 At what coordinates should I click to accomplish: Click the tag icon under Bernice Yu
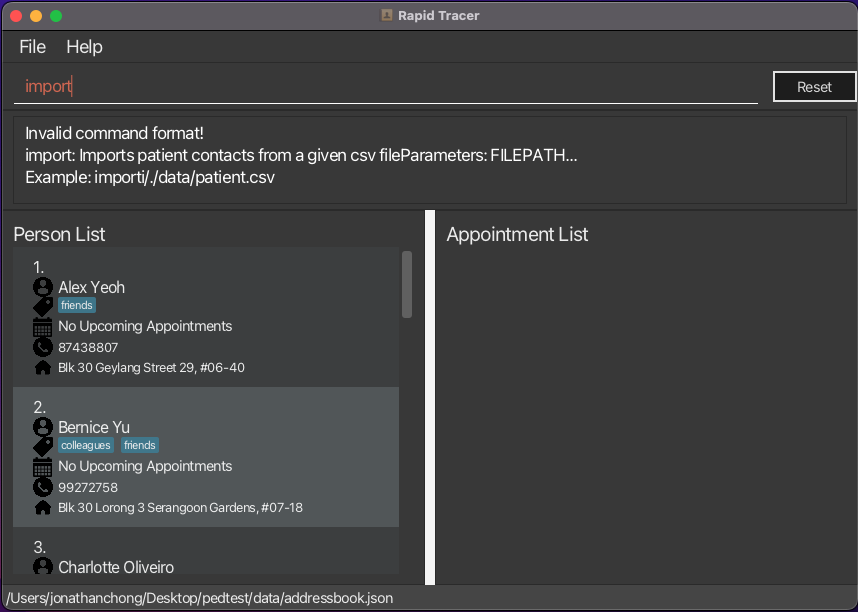click(43, 446)
